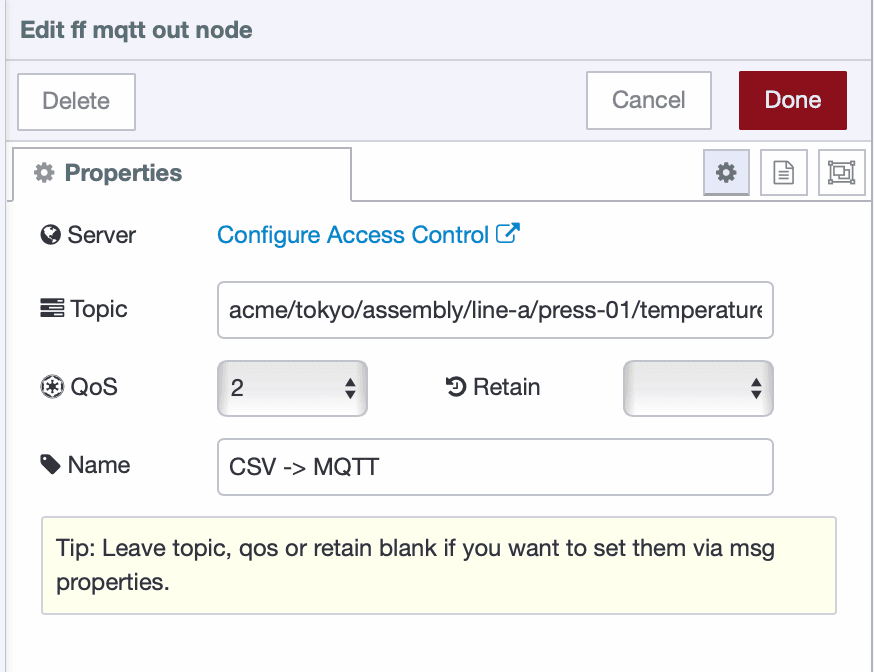Click the Name field showing CSV -> MQTT
The image size is (874, 672).
(x=495, y=466)
